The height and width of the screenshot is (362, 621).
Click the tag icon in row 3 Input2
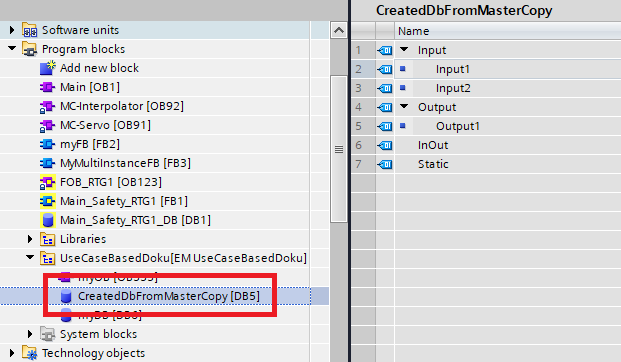pos(385,88)
